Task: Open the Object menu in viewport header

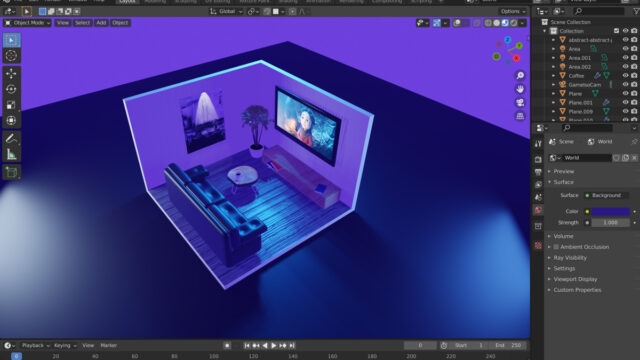Action: (x=120, y=23)
